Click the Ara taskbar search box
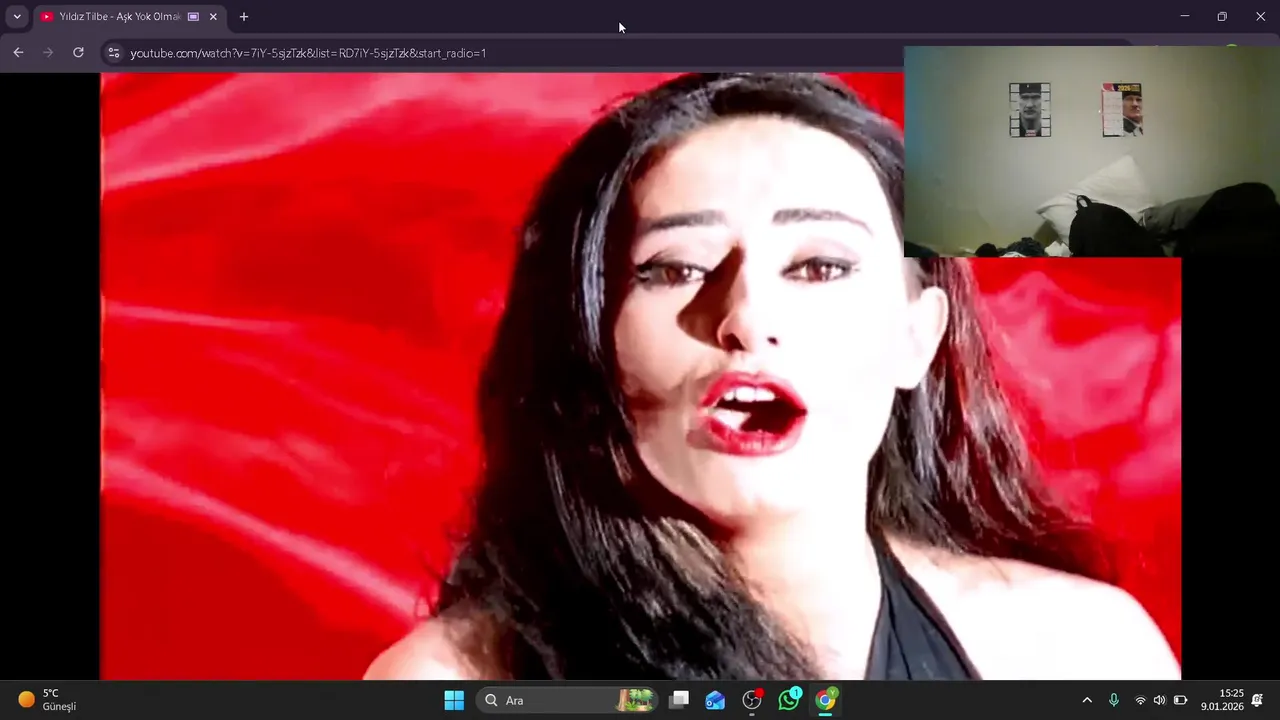 pyautogui.click(x=568, y=700)
